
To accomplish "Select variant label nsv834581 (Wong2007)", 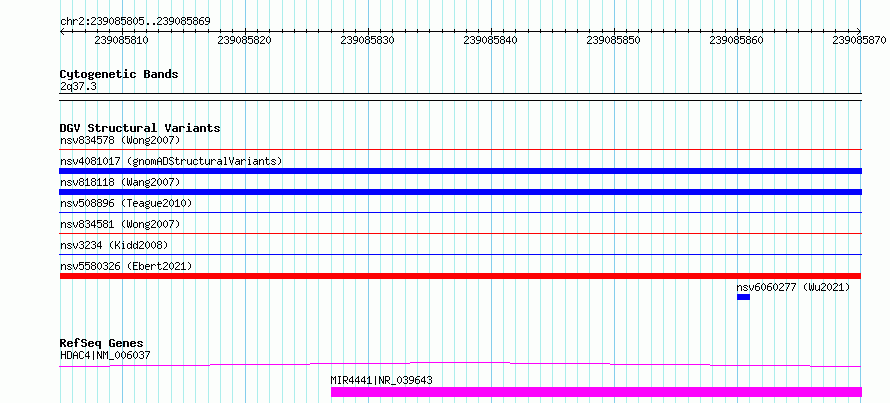I will (x=120, y=224).
